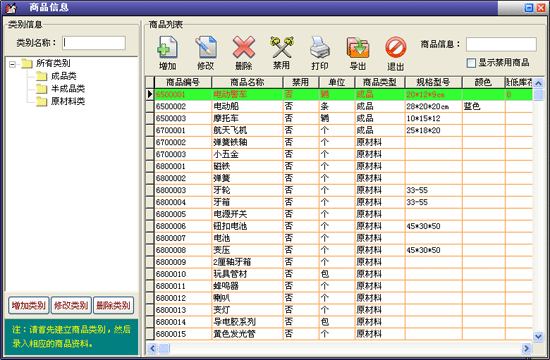Select the 摩托车 product name cell

(247, 118)
